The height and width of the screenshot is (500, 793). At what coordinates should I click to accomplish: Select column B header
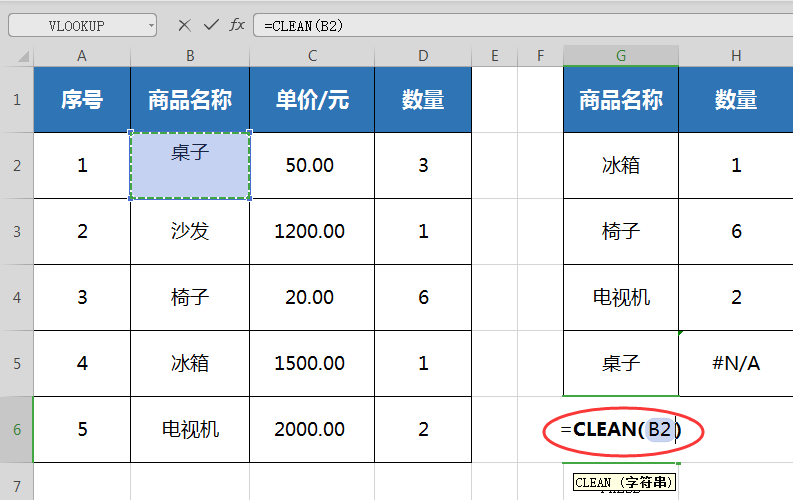coord(190,56)
